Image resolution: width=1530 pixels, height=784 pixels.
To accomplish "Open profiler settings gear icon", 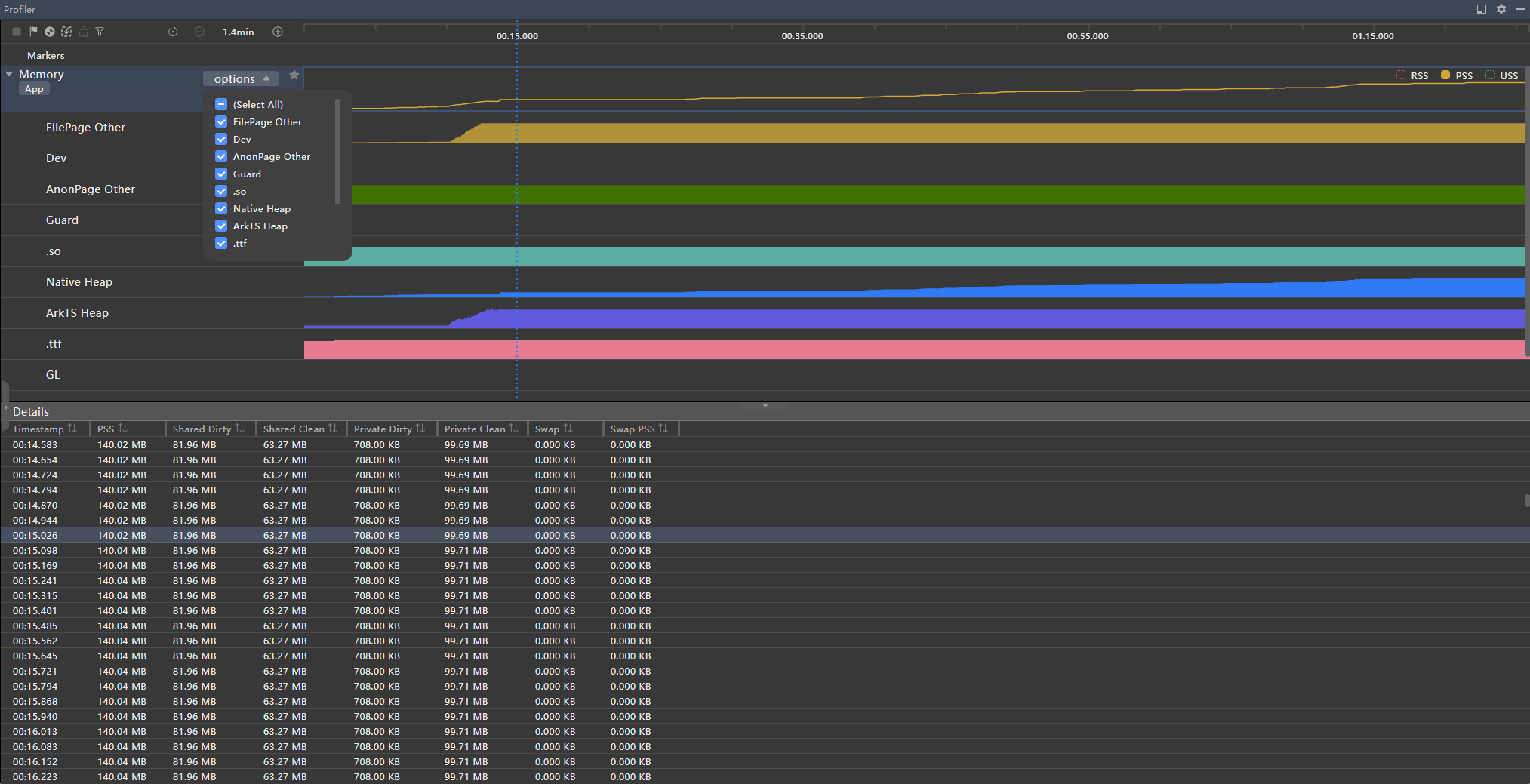I will [x=1501, y=9].
